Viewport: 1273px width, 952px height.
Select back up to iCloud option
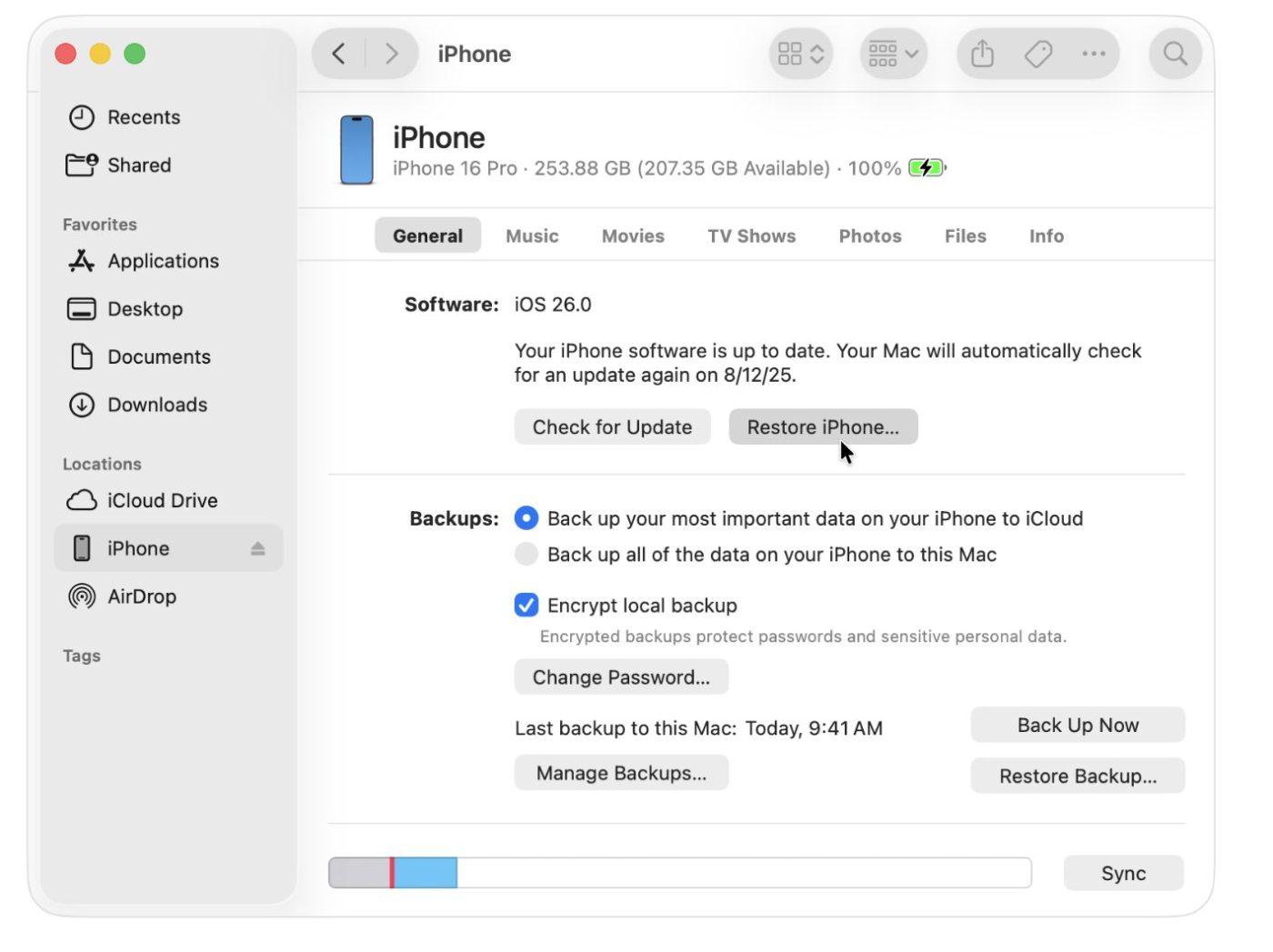click(x=526, y=519)
